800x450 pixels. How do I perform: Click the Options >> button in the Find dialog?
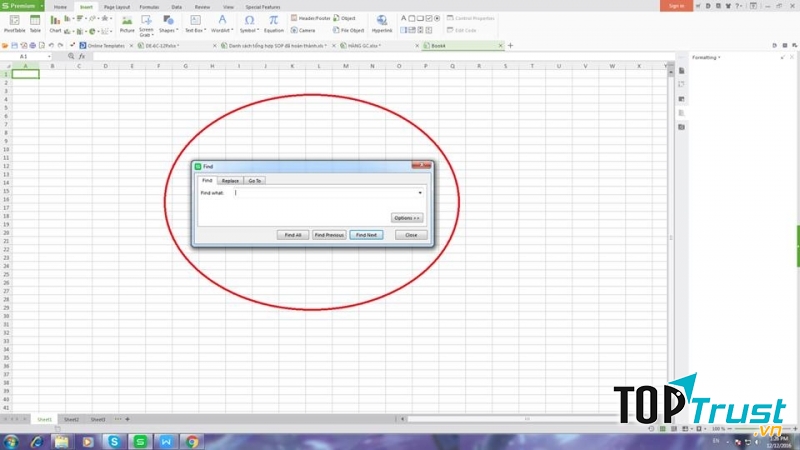click(x=407, y=217)
